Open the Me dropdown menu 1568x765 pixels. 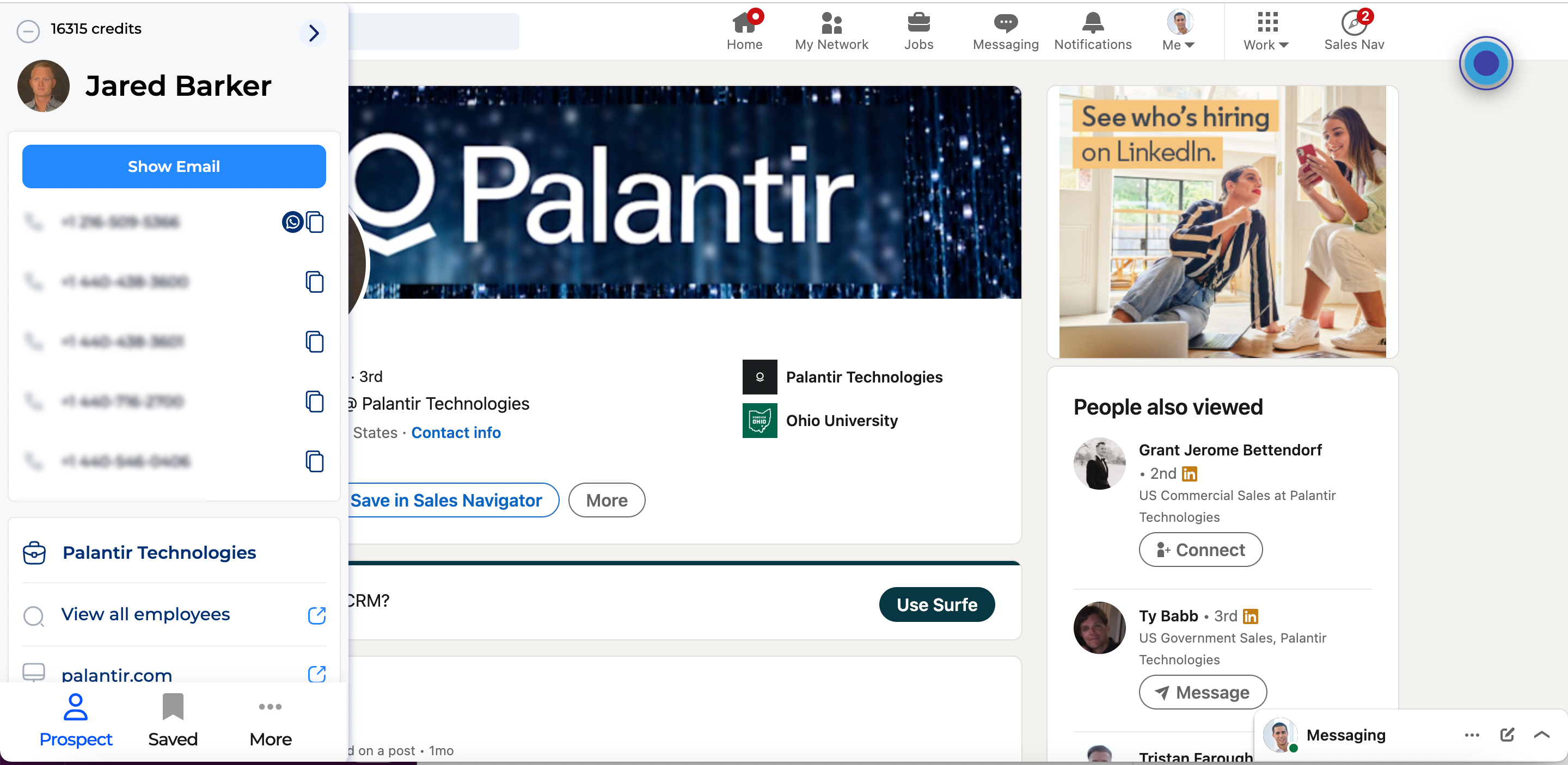tap(1179, 32)
